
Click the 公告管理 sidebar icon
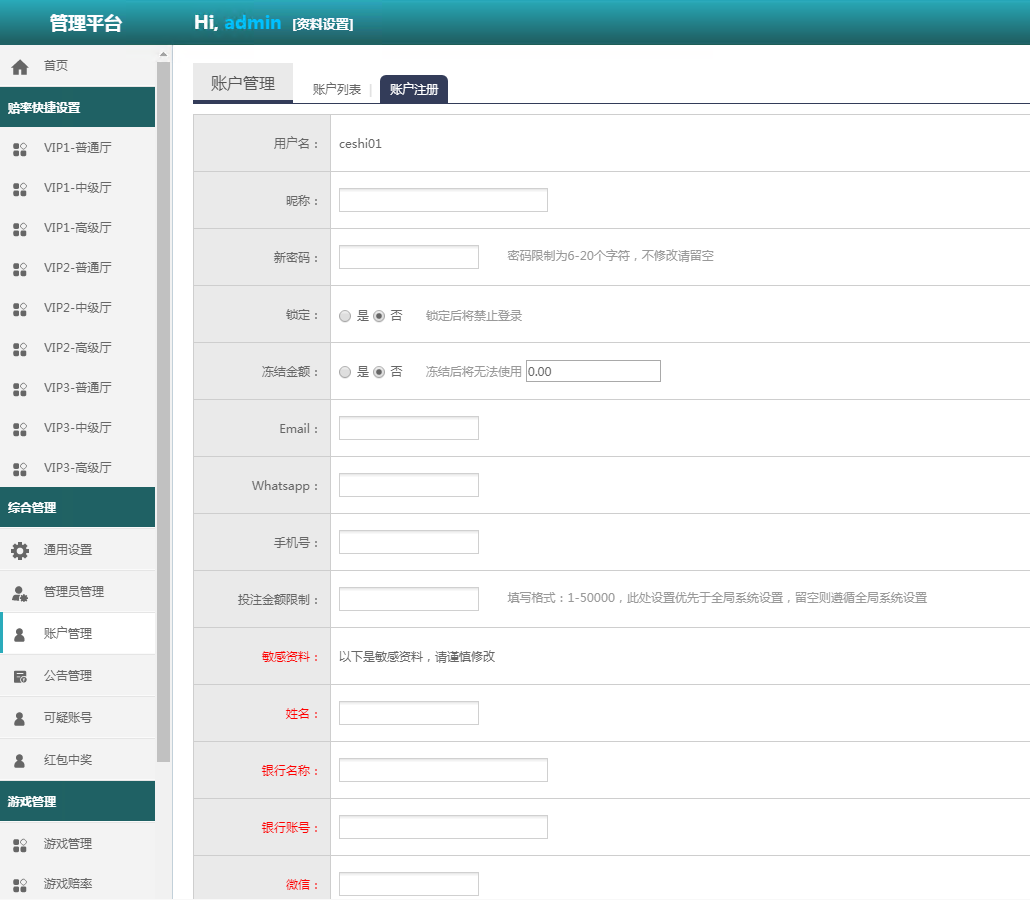(19, 676)
